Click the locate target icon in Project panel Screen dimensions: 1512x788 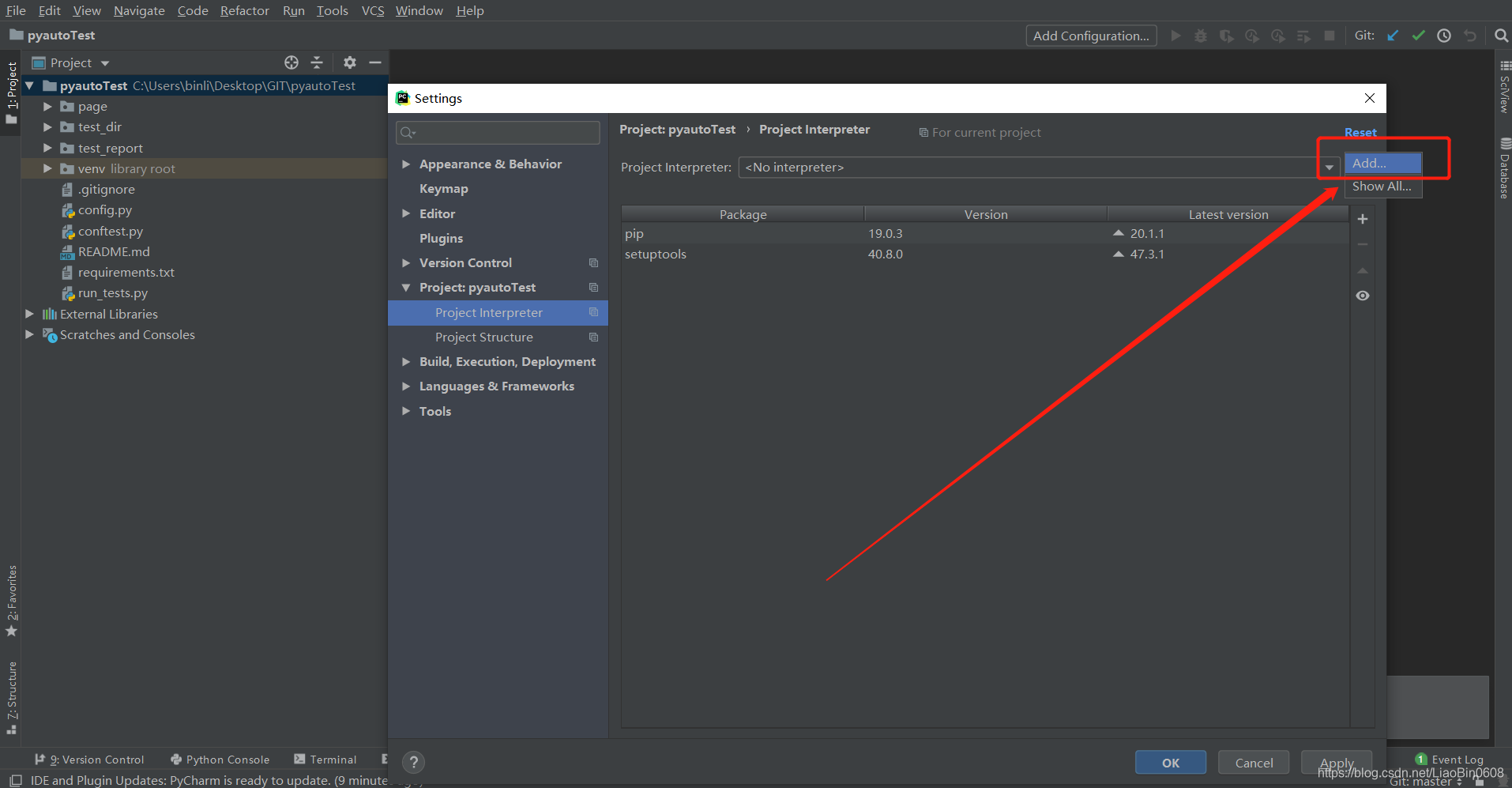pyautogui.click(x=291, y=62)
